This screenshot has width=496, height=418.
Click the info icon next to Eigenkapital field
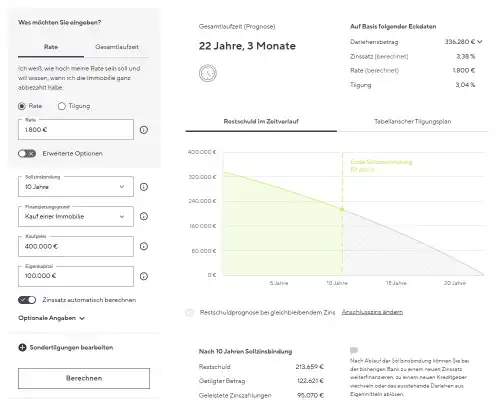coord(144,276)
